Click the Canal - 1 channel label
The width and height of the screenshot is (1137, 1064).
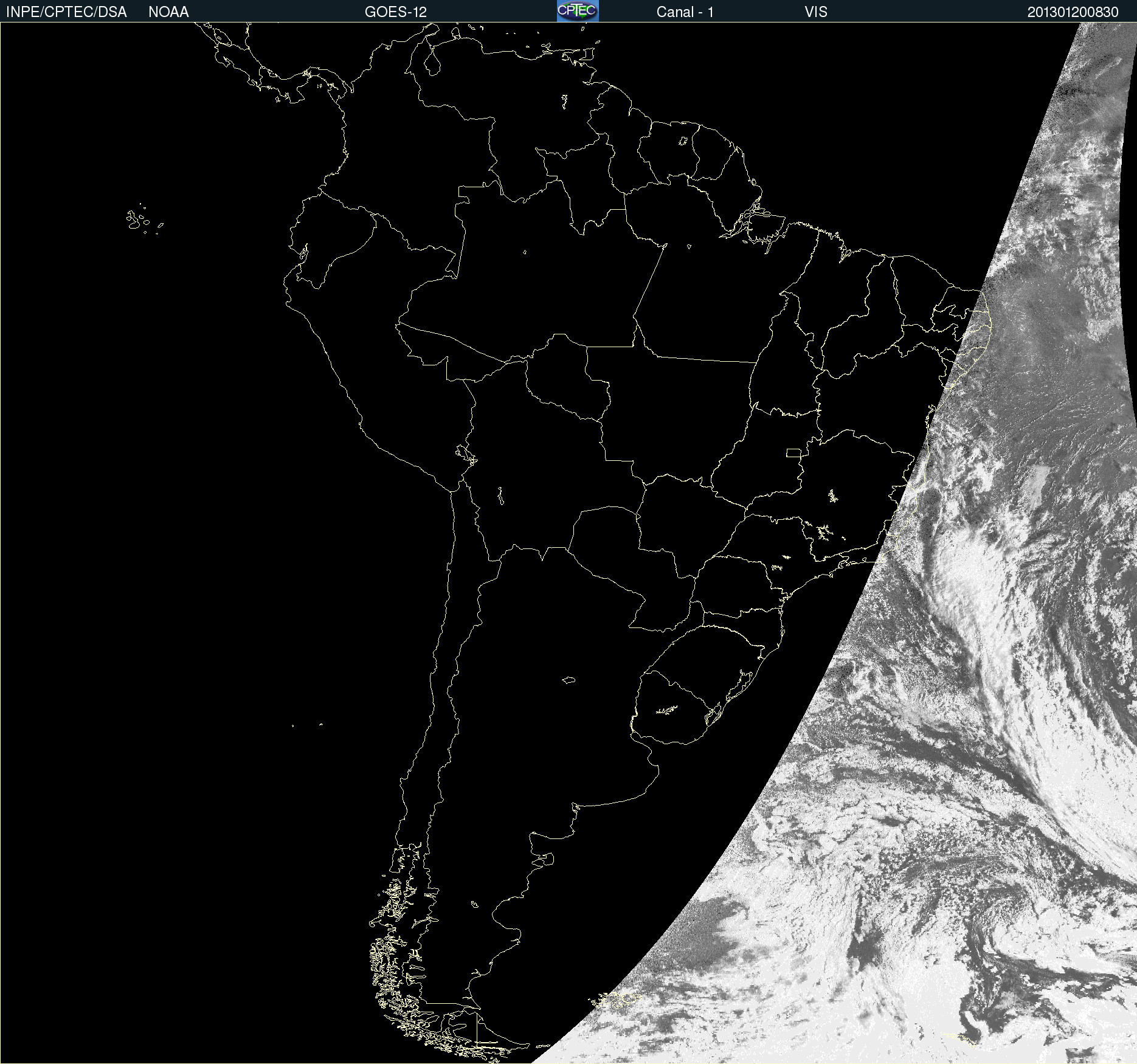[685, 12]
